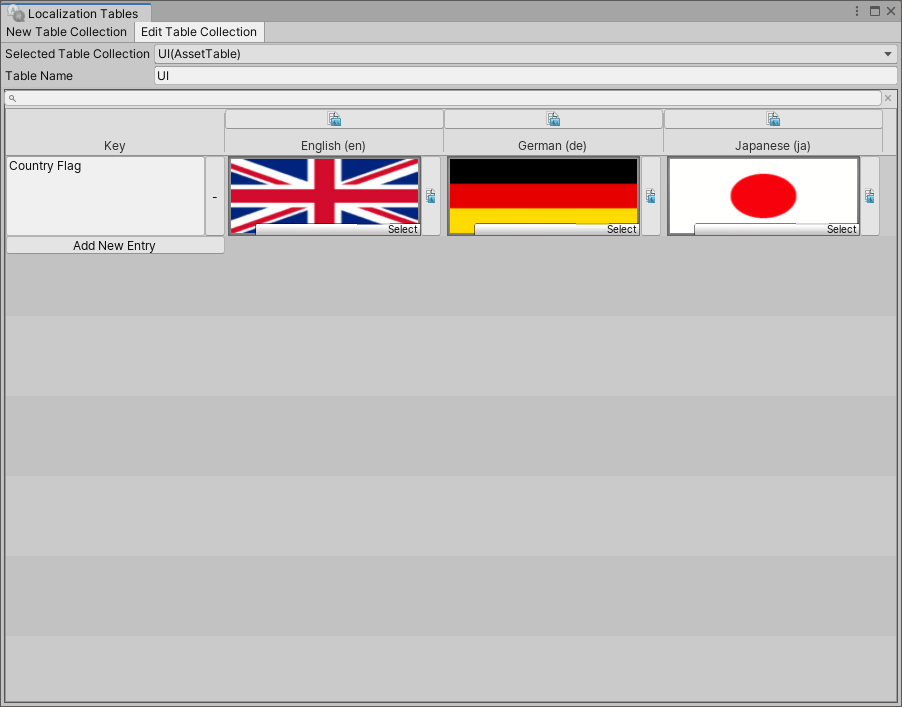Screen dimensions: 902x707
Task: Remove the Country Flag entry with the minus button
Action: tap(215, 197)
